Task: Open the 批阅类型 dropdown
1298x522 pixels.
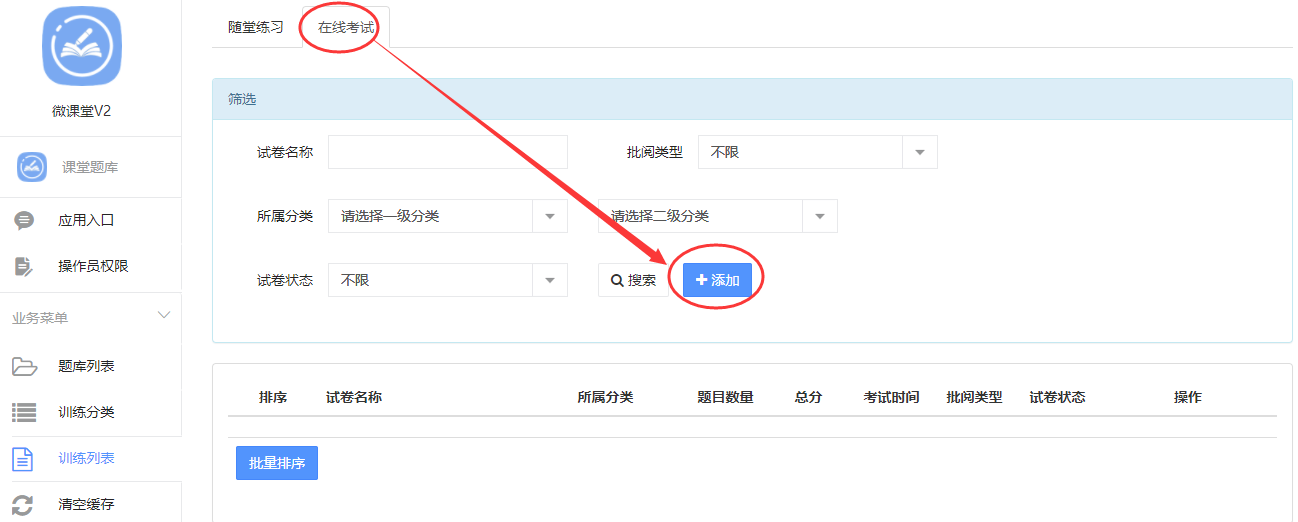Action: click(x=818, y=152)
